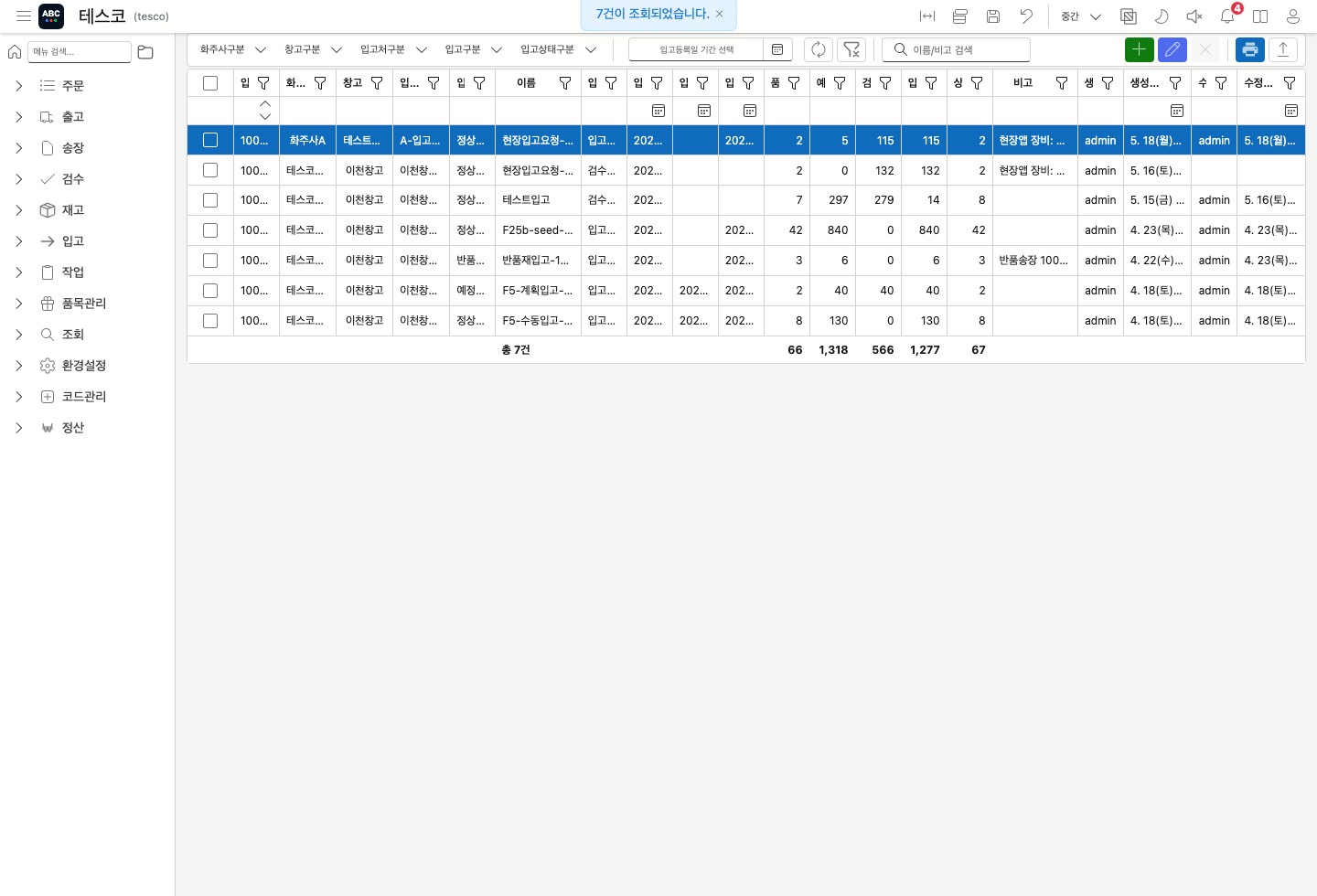The width and height of the screenshot is (1317, 896).
Task: Click the 메뉴 검색 search field
Action: [80, 52]
